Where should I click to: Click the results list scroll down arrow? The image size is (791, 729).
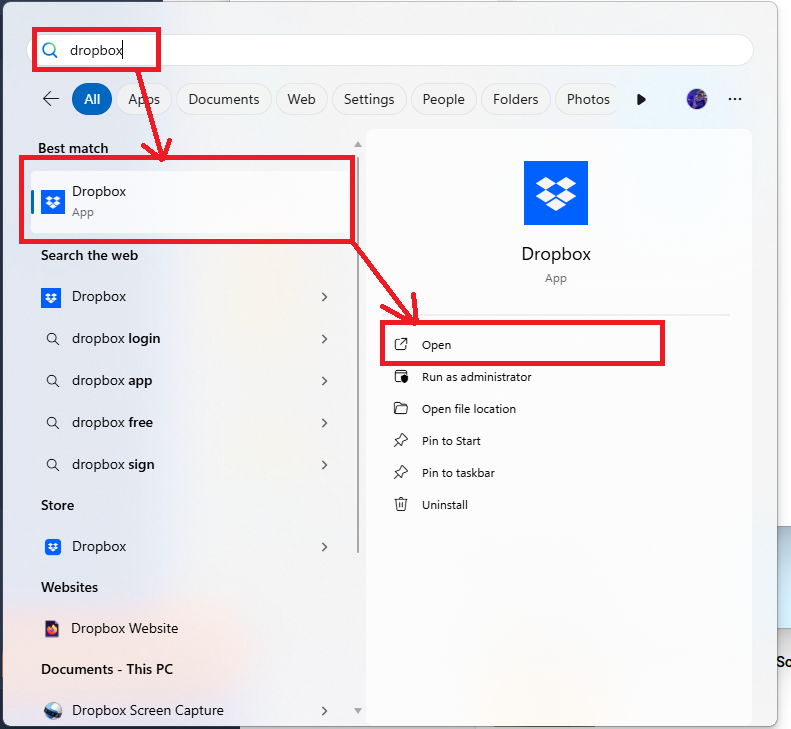358,710
